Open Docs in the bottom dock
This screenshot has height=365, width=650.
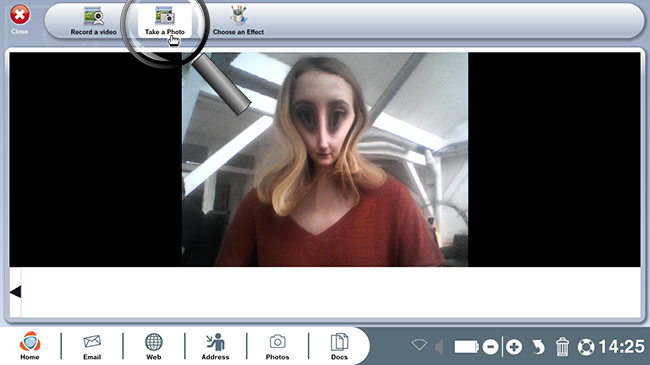pos(339,346)
